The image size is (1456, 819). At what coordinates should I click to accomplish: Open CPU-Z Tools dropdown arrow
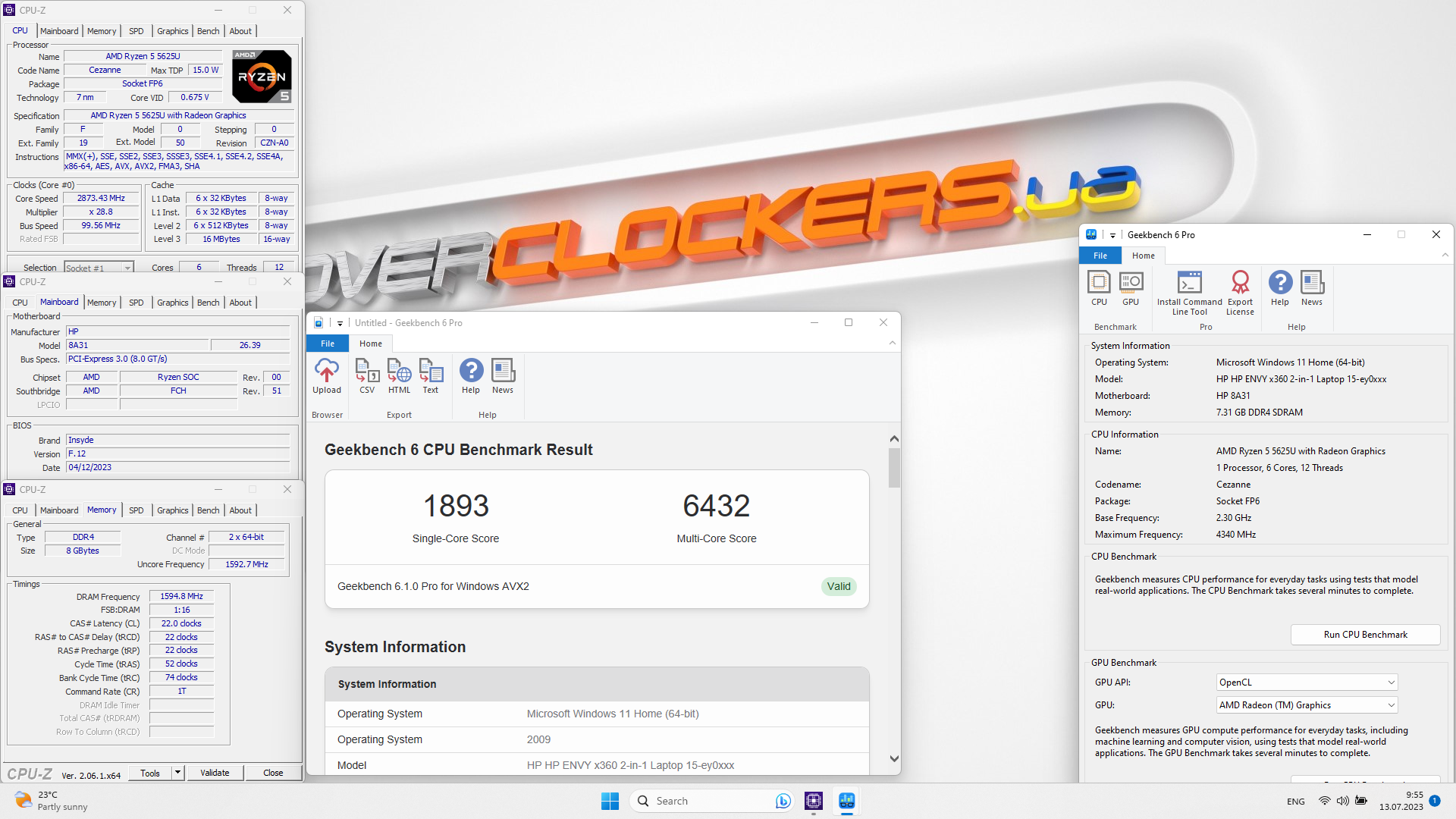pyautogui.click(x=177, y=773)
